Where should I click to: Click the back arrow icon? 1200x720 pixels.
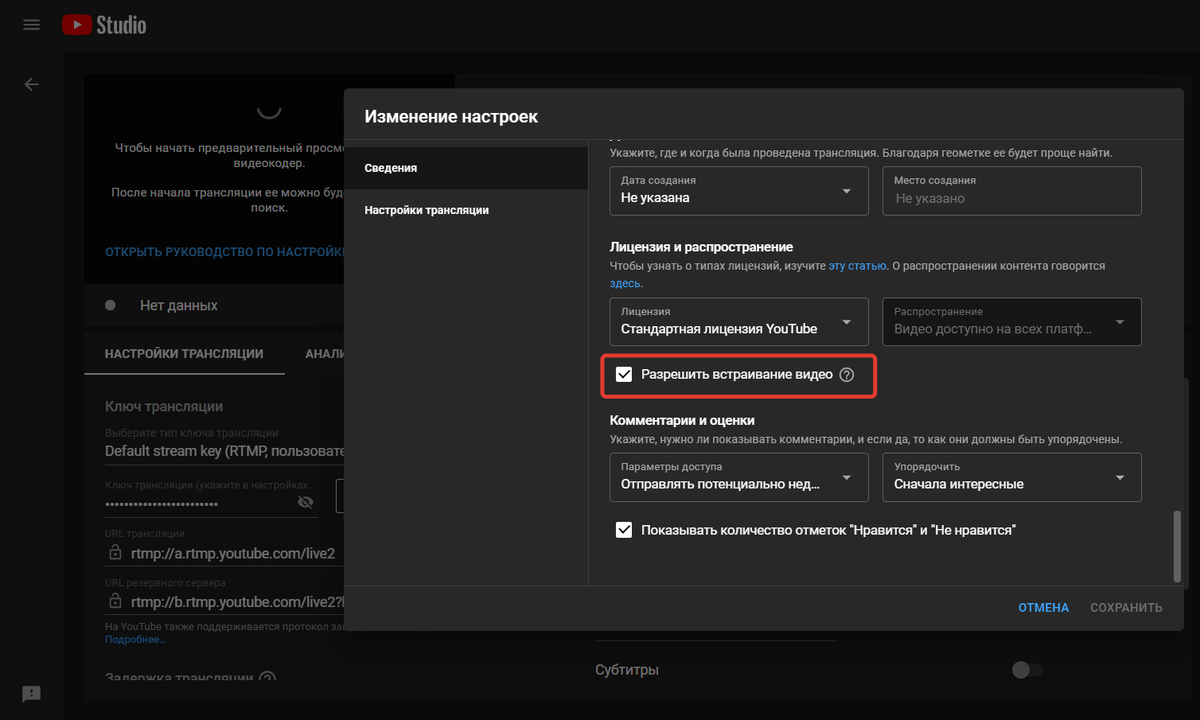pyautogui.click(x=31, y=85)
